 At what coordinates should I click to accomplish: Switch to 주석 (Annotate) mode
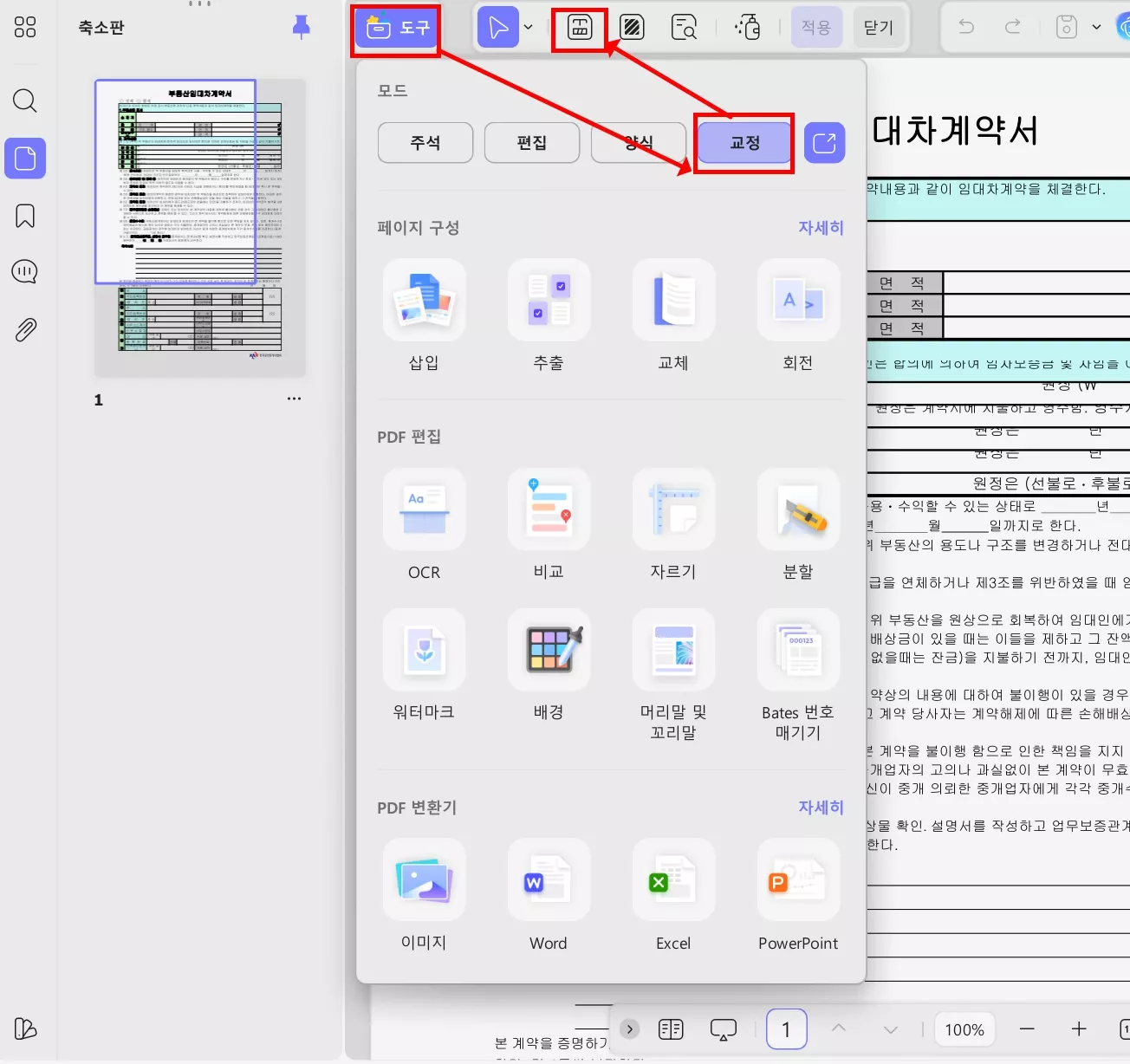425,142
